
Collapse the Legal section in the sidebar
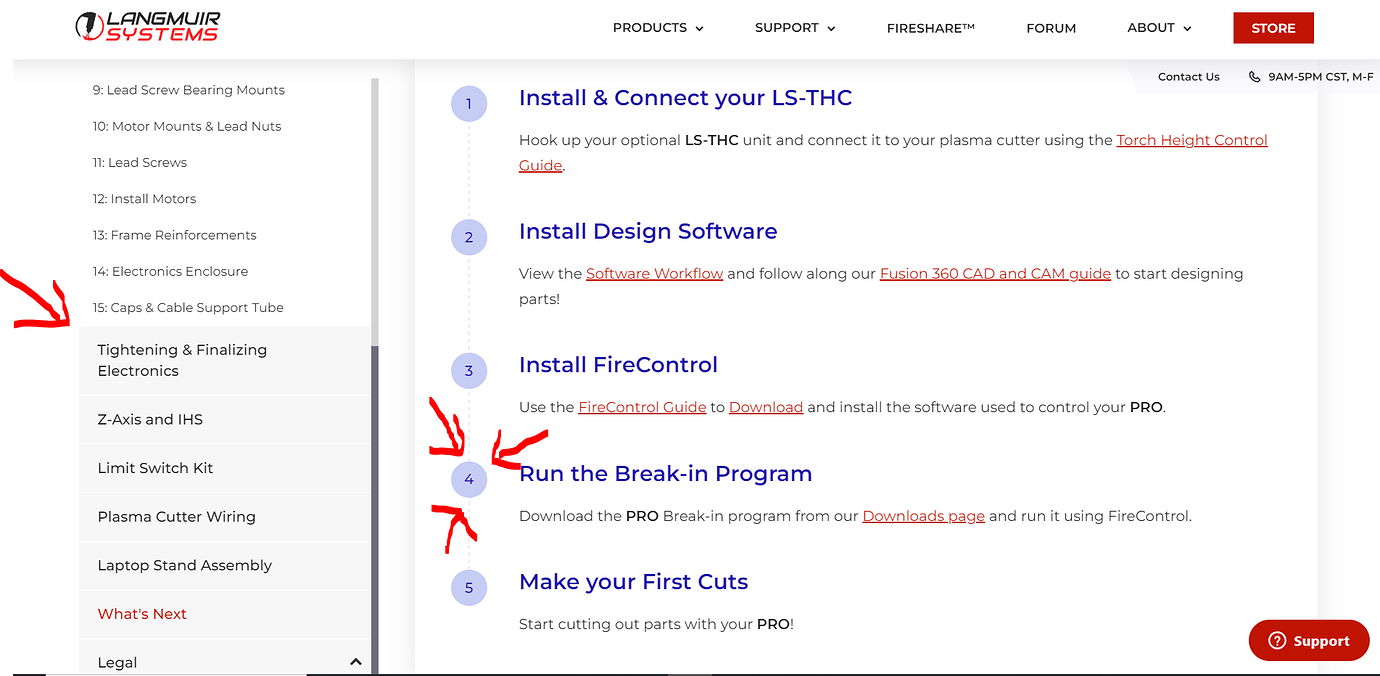coord(355,661)
